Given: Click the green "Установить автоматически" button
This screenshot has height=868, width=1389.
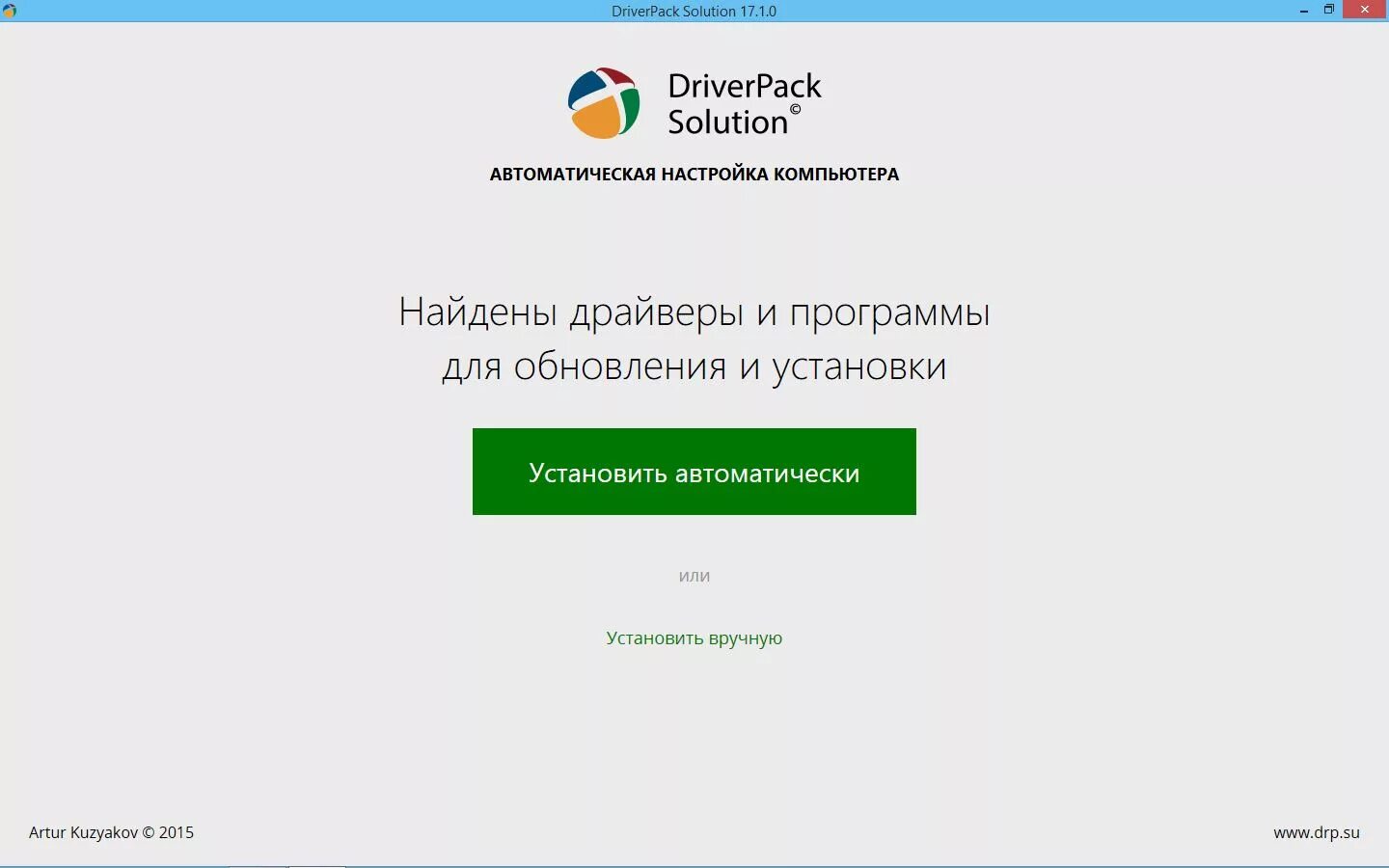Looking at the screenshot, I should pyautogui.click(x=694, y=472).
